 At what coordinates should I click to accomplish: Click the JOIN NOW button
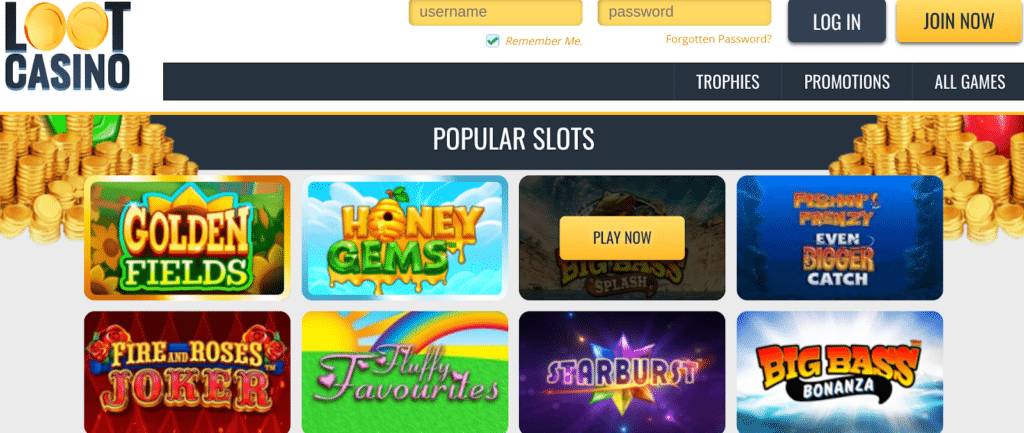click(x=959, y=22)
